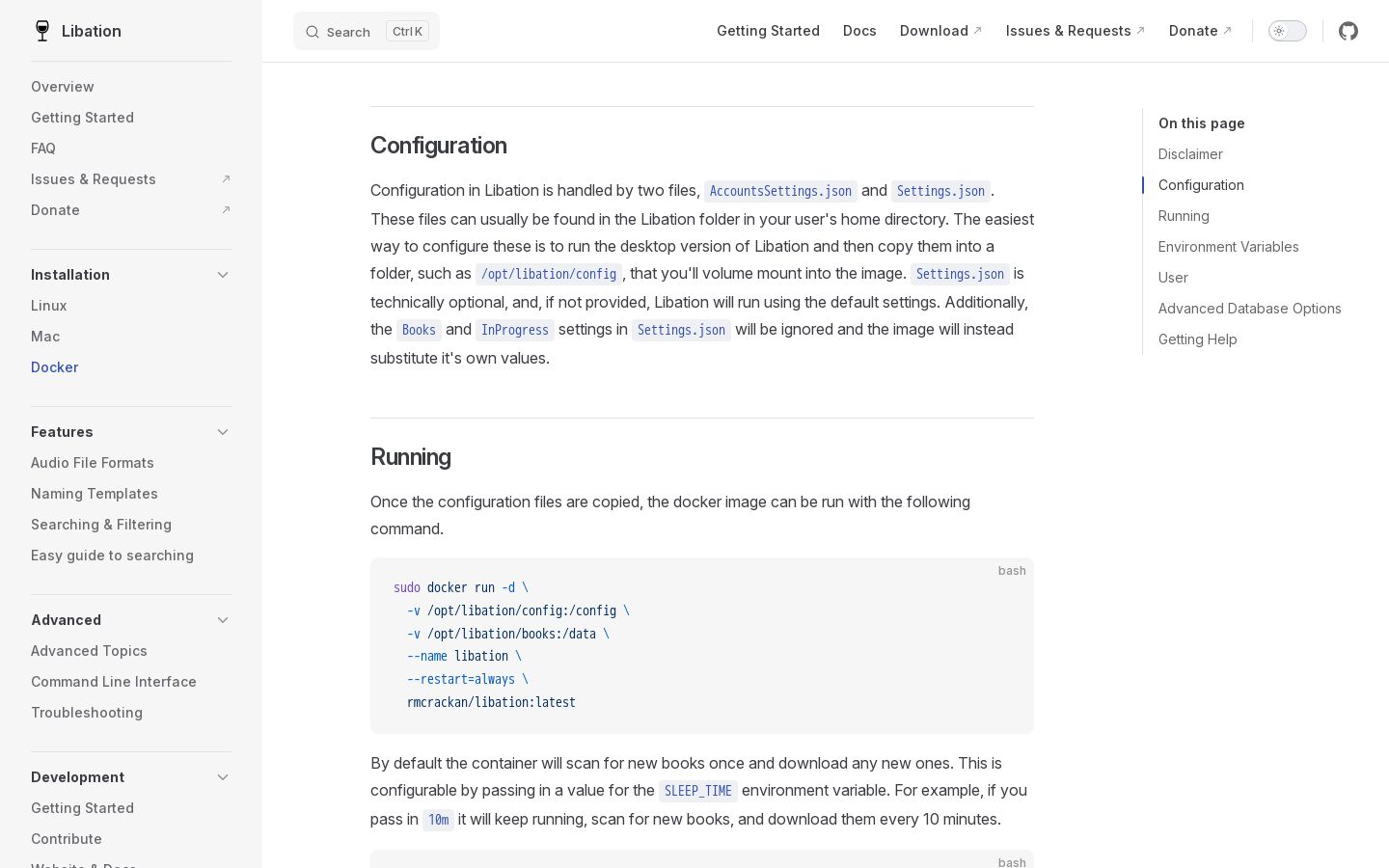The image size is (1389, 868).
Task: Click external arrow next to navbar Issues & Requests
Action: pos(1140,31)
